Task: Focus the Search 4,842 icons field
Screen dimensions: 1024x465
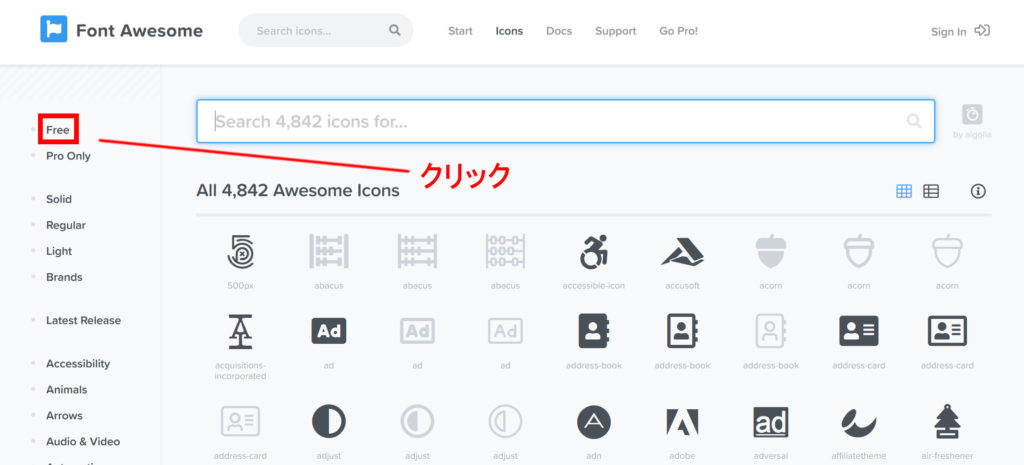Action: 566,121
